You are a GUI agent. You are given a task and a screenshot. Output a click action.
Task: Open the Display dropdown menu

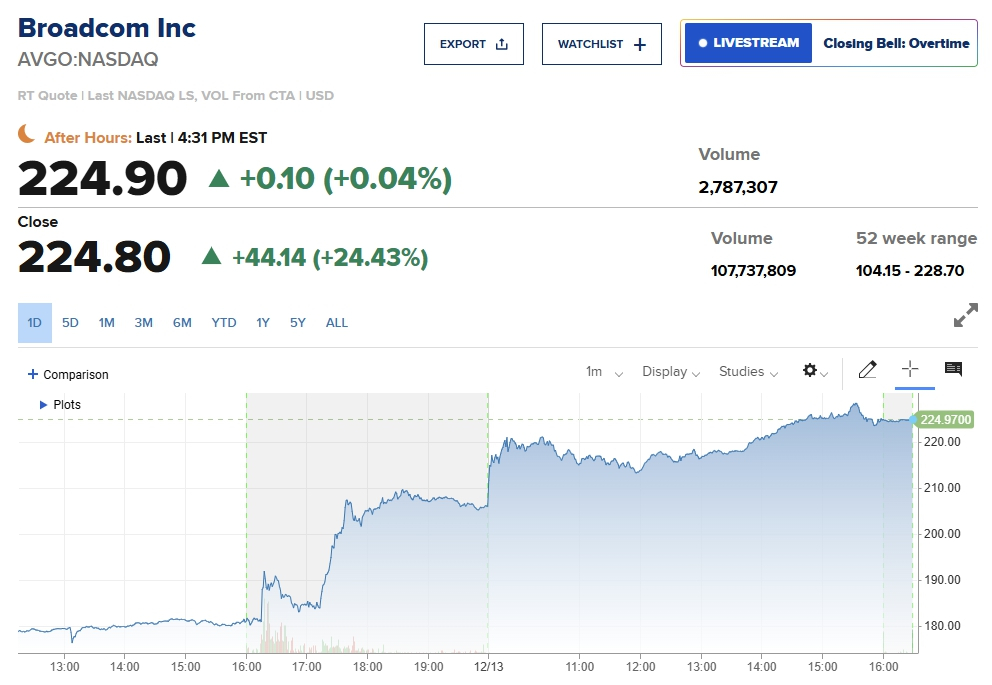pyautogui.click(x=671, y=372)
